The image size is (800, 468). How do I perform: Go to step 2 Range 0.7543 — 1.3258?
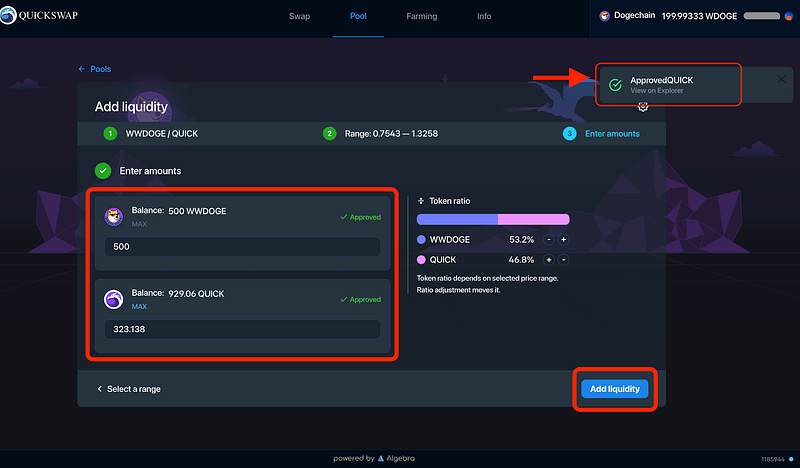pyautogui.click(x=381, y=134)
